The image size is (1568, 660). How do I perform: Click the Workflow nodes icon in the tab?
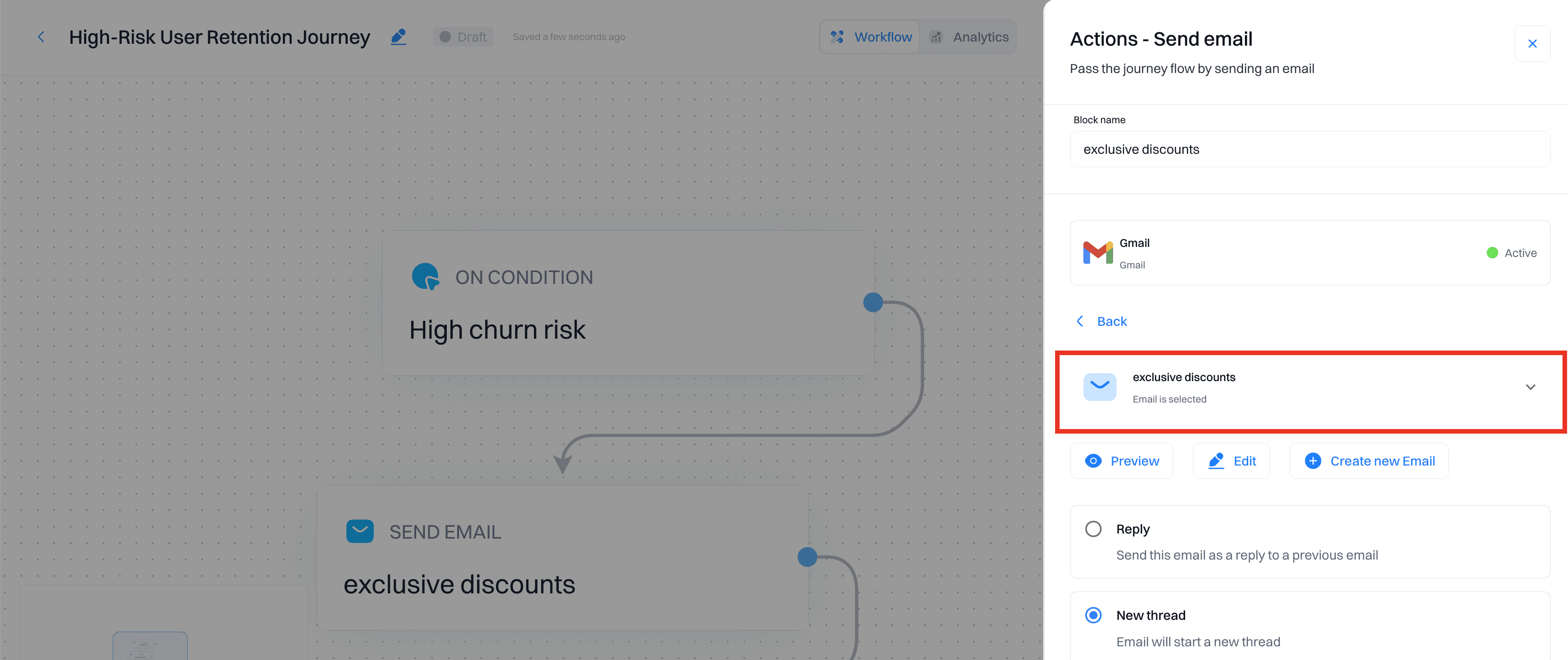tap(837, 37)
